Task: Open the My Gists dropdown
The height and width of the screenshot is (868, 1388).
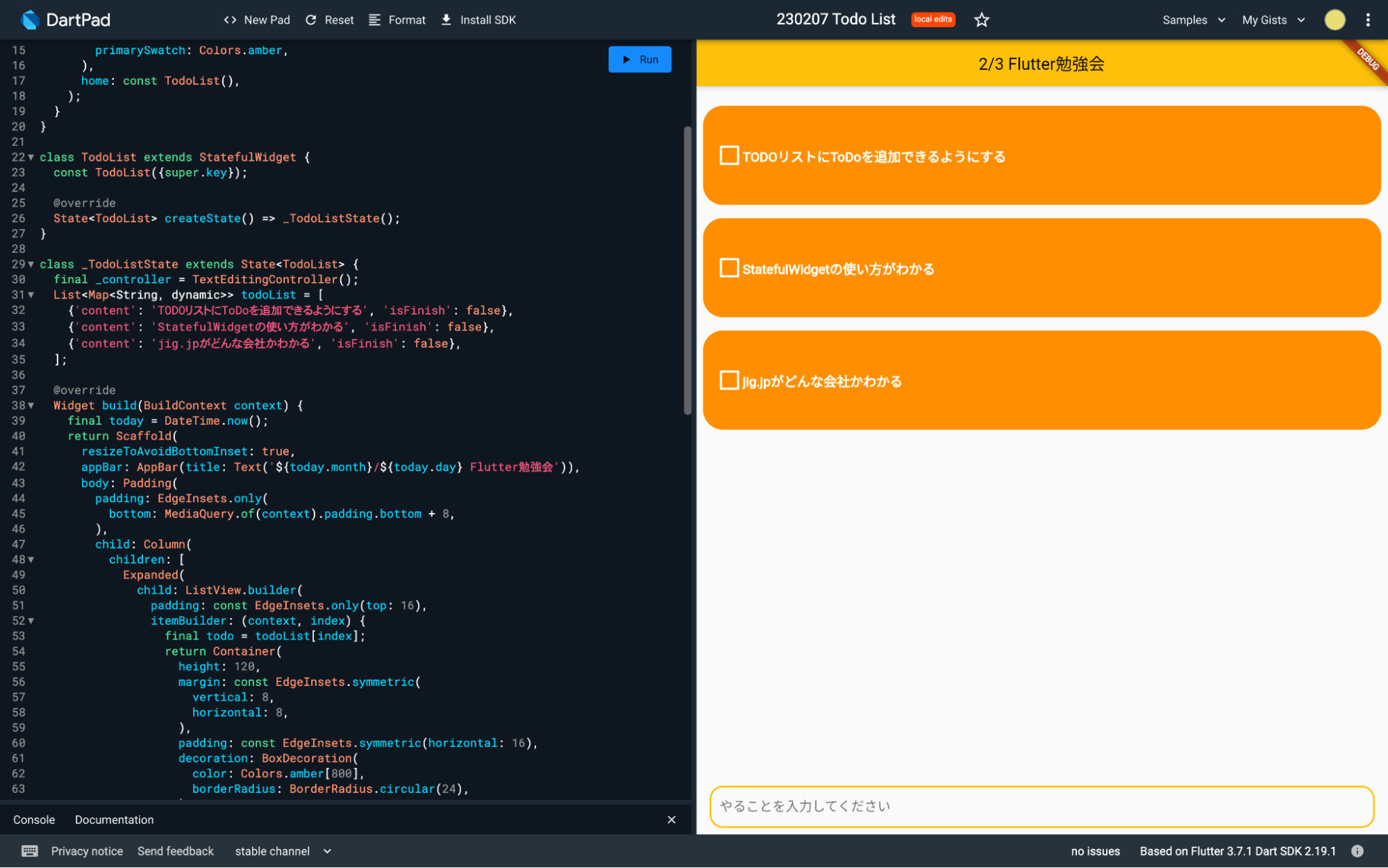Action: 1273,20
